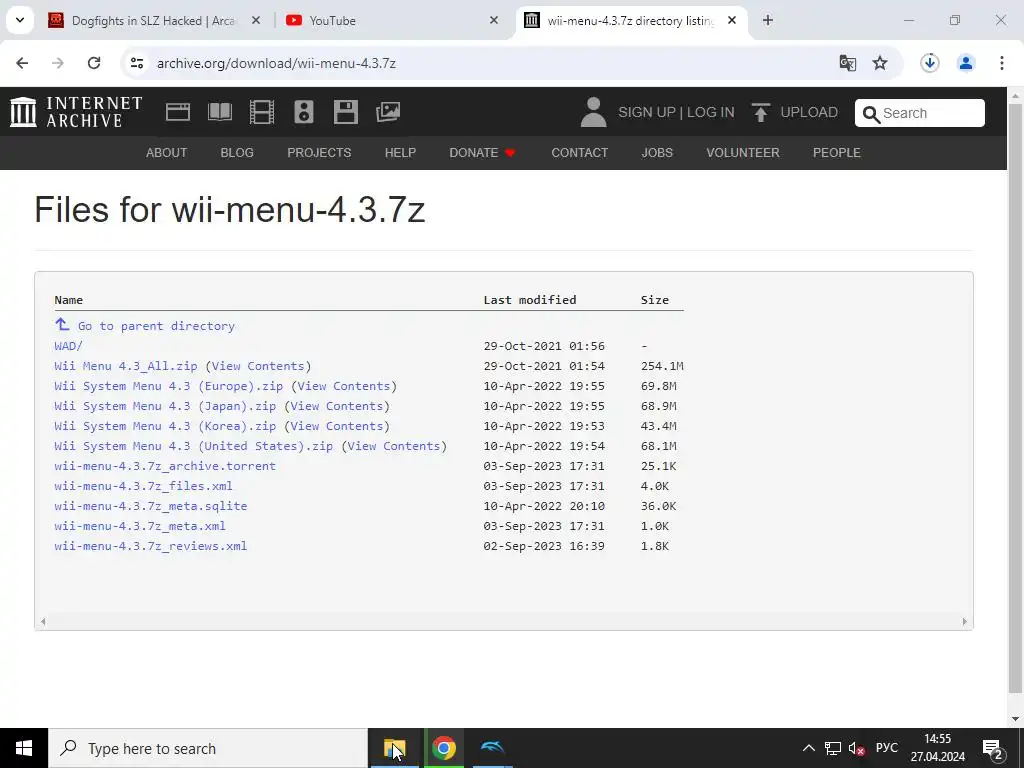Viewport: 1024px width, 768px height.
Task: View Contents of the United States zip
Action: pos(394,446)
